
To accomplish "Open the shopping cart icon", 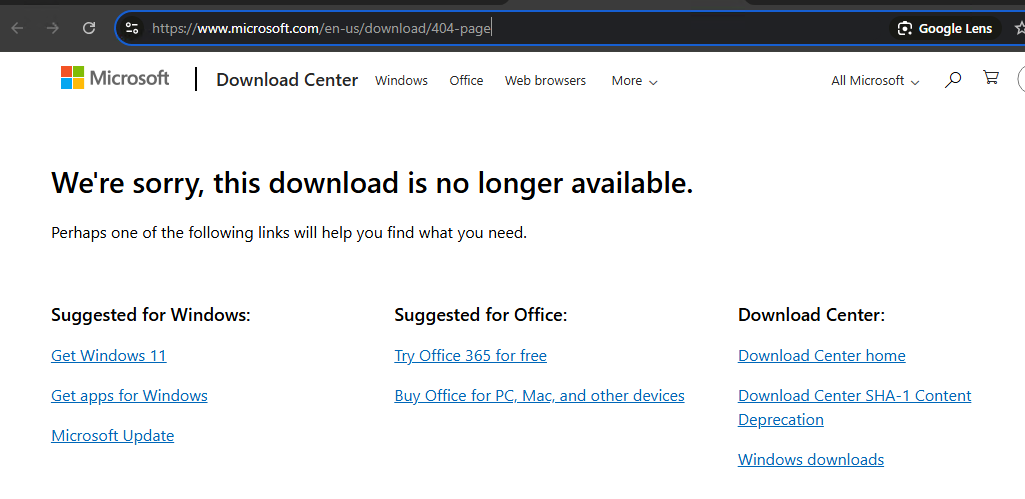I will pyautogui.click(x=991, y=78).
